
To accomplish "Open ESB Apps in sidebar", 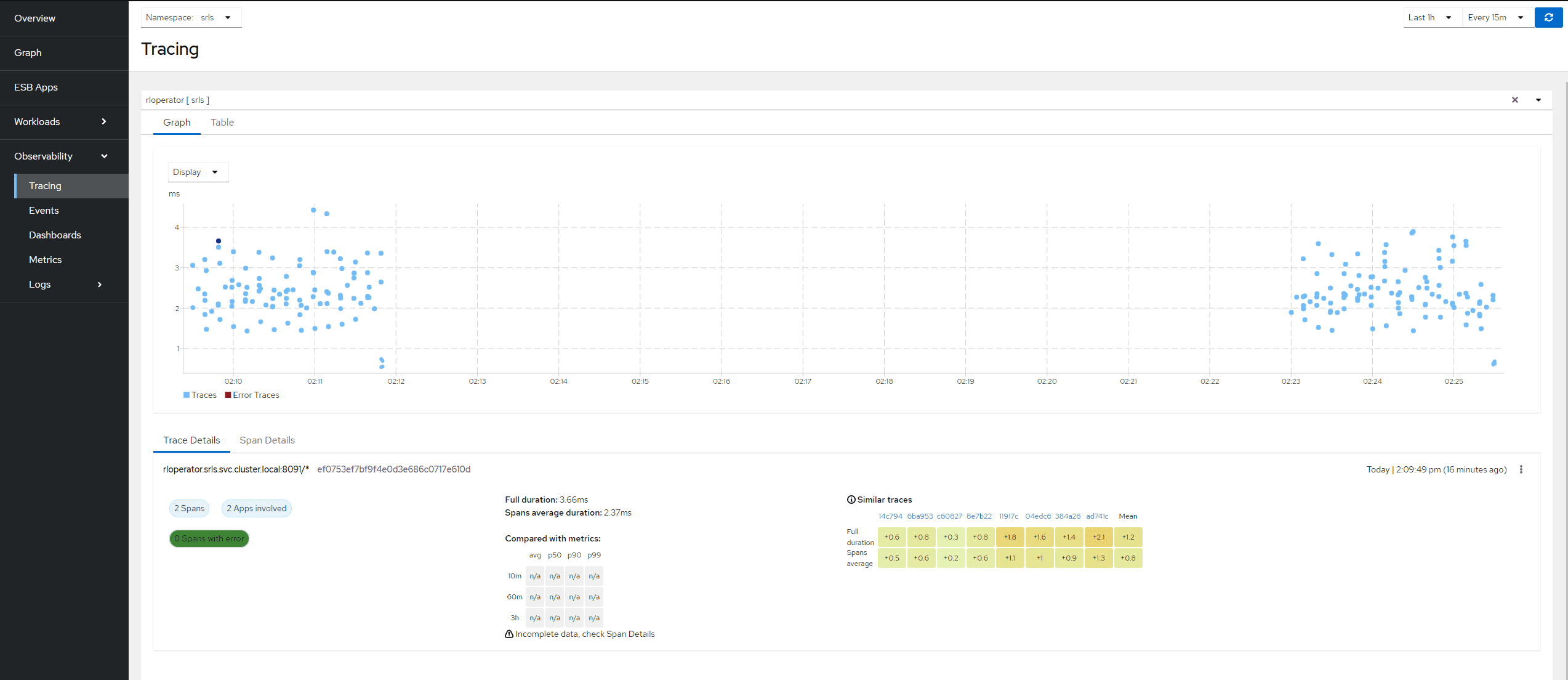I will tap(36, 87).
